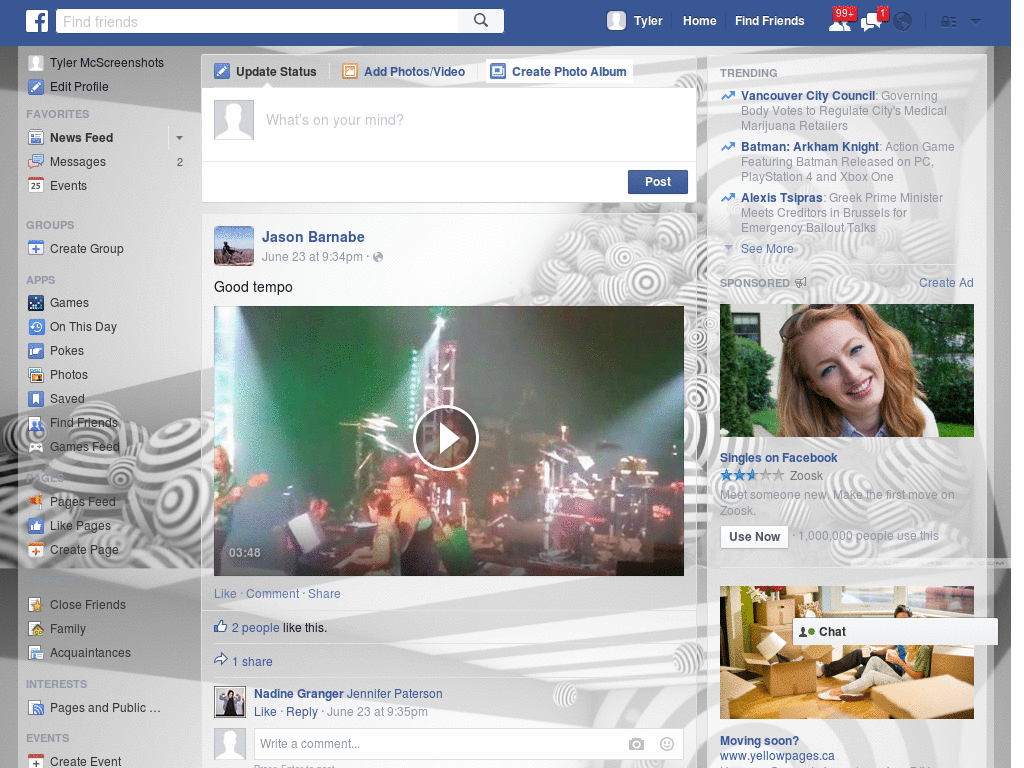Open the Create Ad link
Screen dimensions: 1024x768
(x=945, y=283)
